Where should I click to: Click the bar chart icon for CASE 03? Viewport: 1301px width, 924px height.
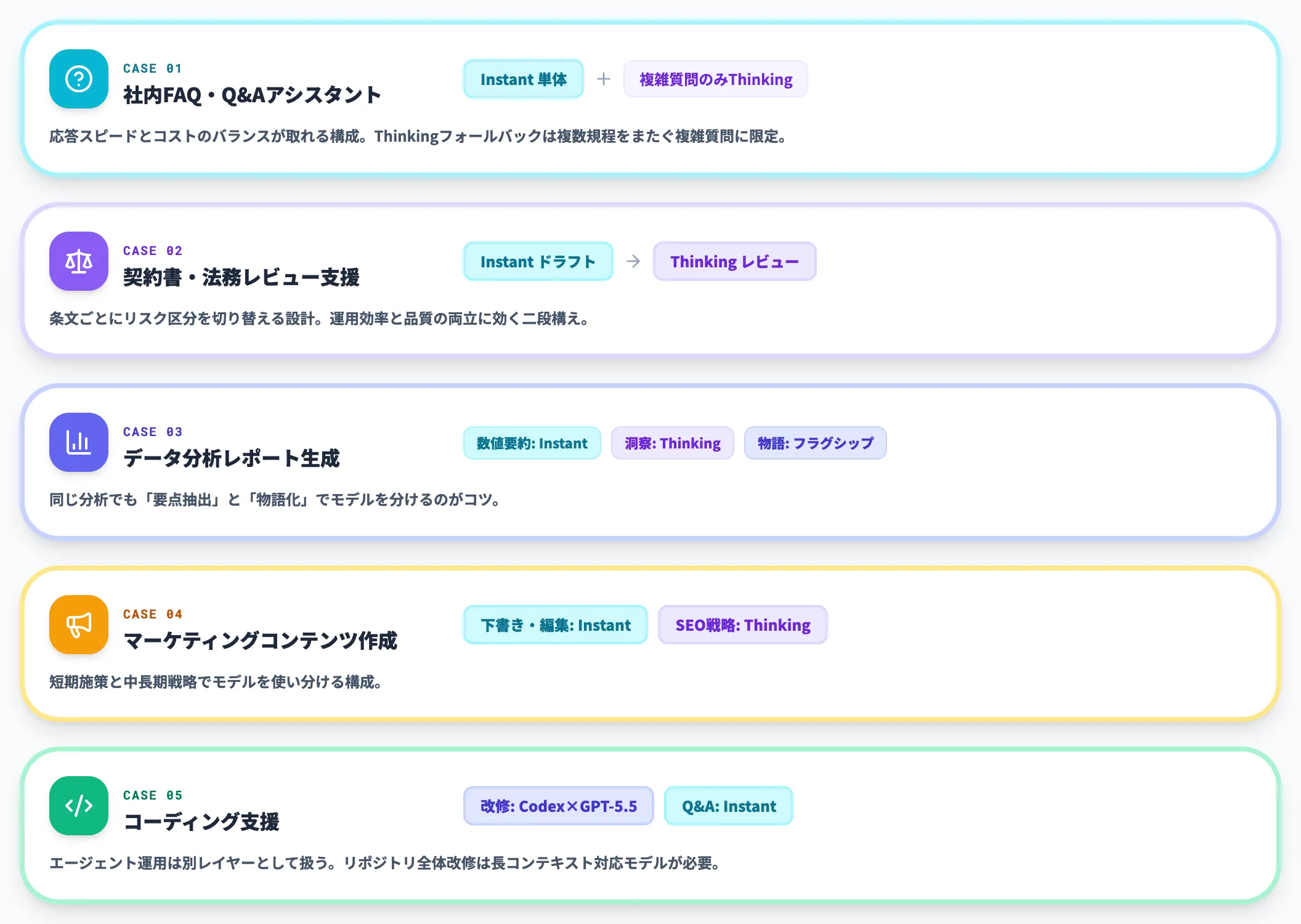79,442
